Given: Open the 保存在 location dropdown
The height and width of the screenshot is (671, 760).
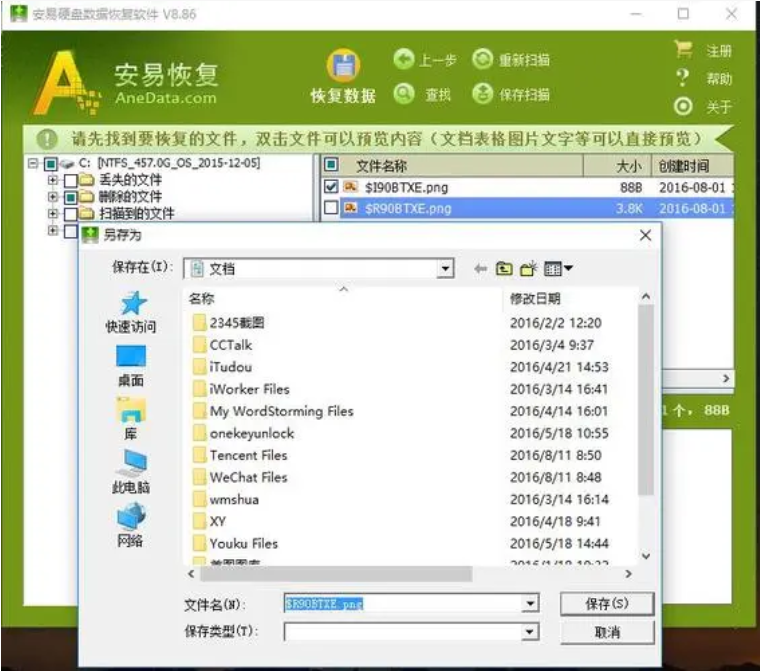Looking at the screenshot, I should click(444, 268).
